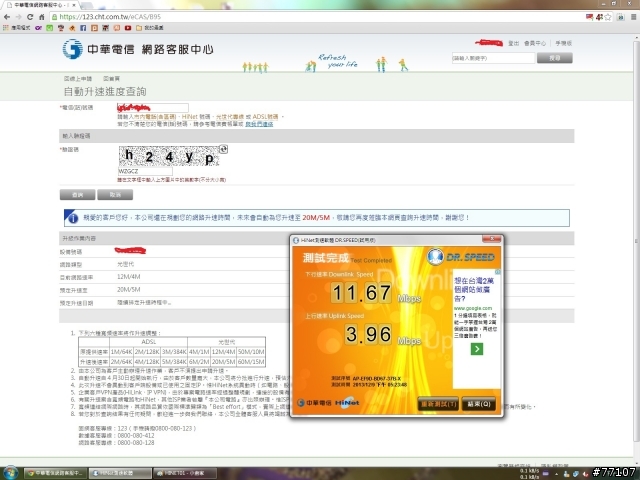640x480 pixels.
Task: Click the contact us link under phone field
Action: (259, 124)
